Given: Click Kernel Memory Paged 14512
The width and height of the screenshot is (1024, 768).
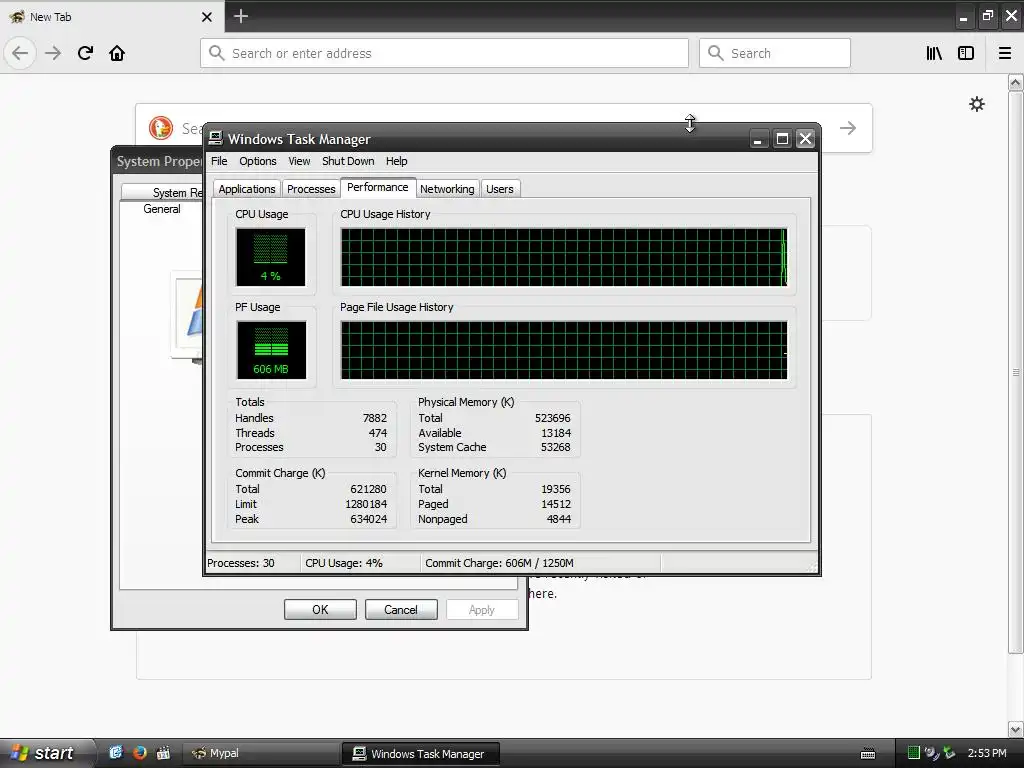Looking at the screenshot, I should click(x=556, y=504).
